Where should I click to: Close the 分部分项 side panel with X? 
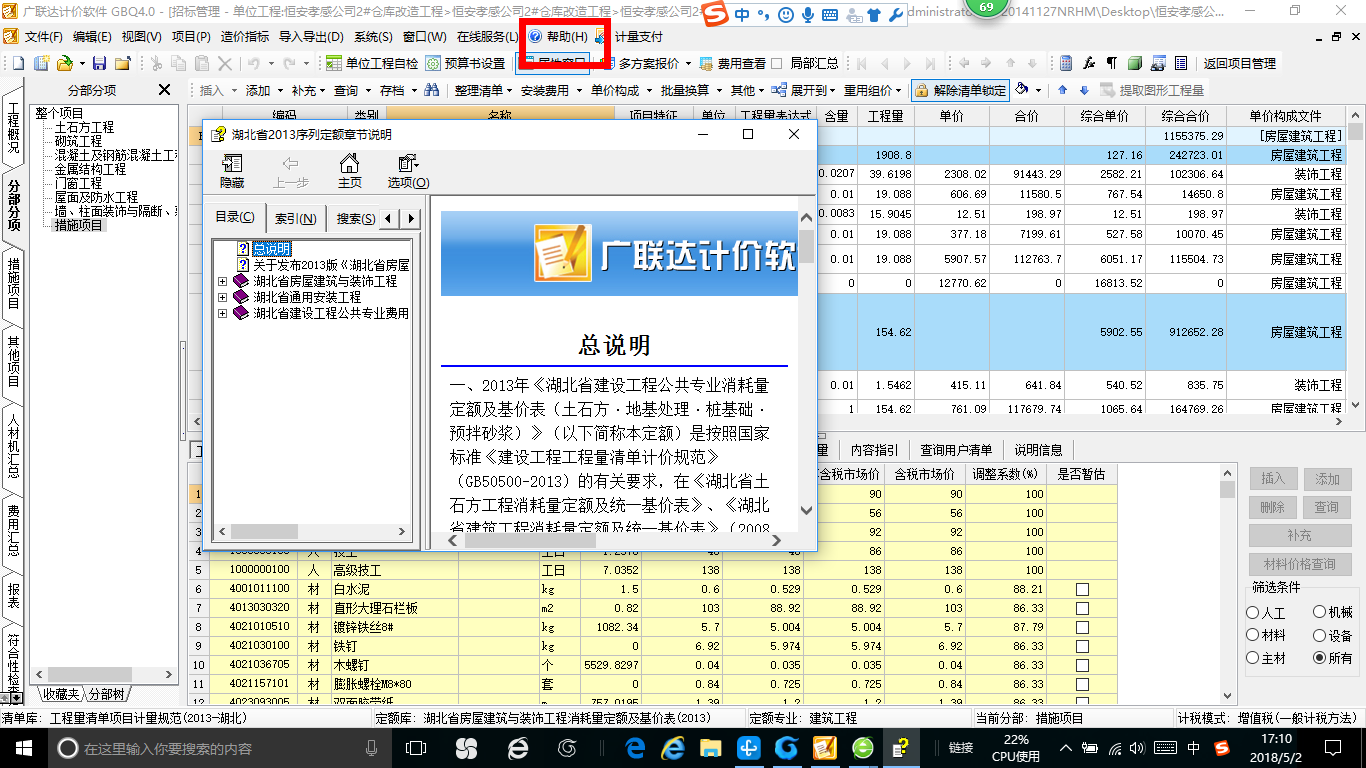[x=165, y=90]
